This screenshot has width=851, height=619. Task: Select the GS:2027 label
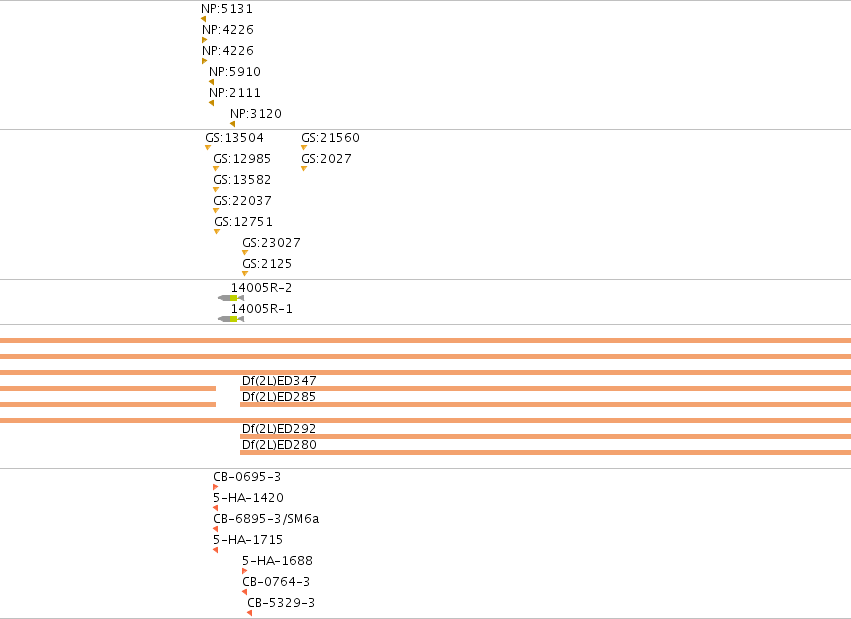(x=327, y=159)
